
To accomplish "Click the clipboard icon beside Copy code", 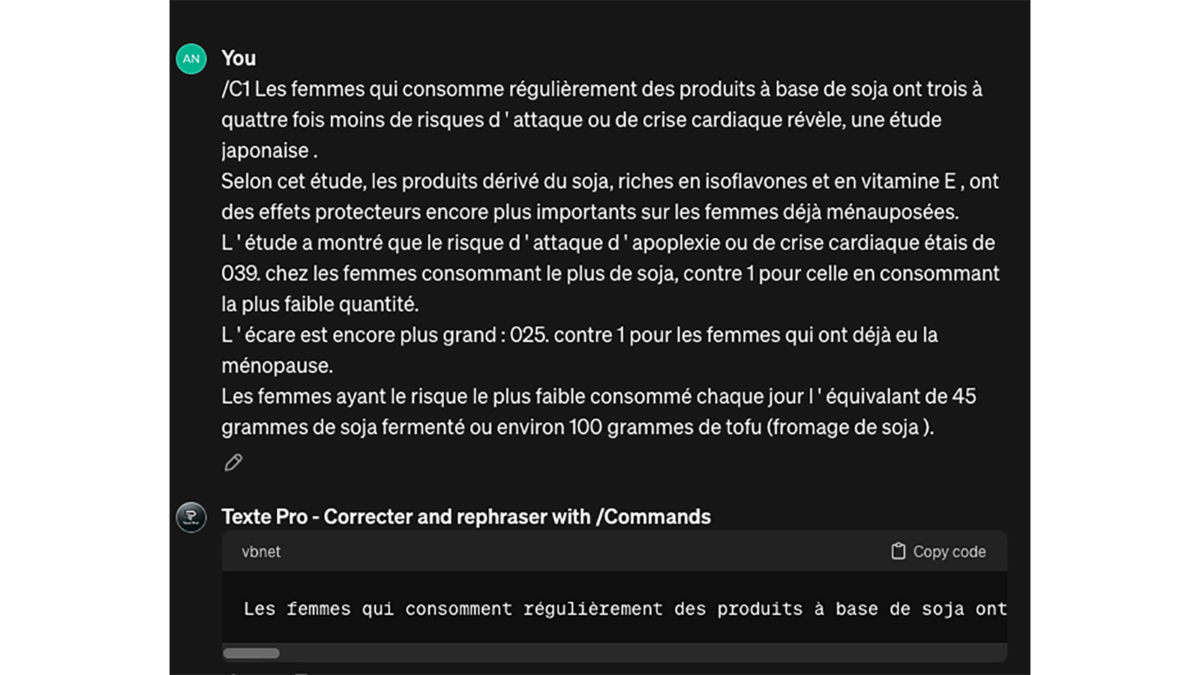I will pos(898,551).
